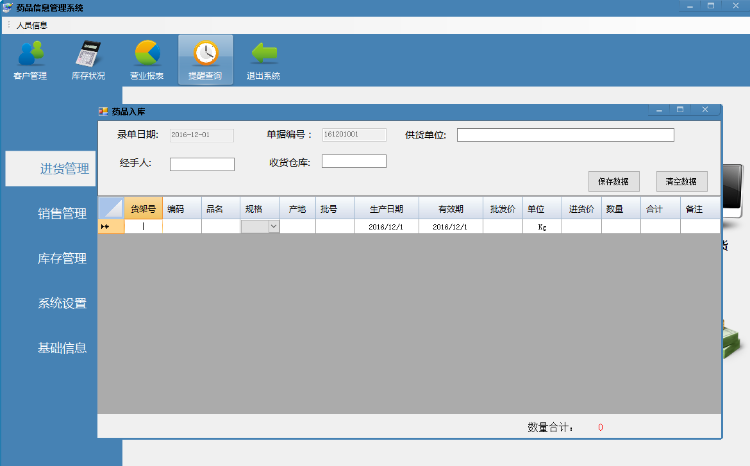This screenshot has width=750, height=466.
Task: Click the grid select-all corner cell
Action: tap(111, 209)
